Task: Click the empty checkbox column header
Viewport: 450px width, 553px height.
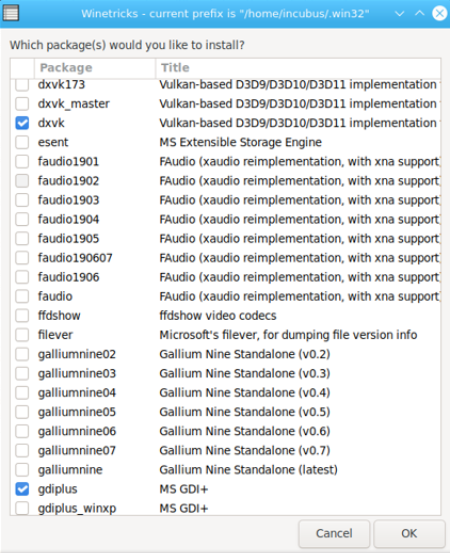Action: coord(23,68)
